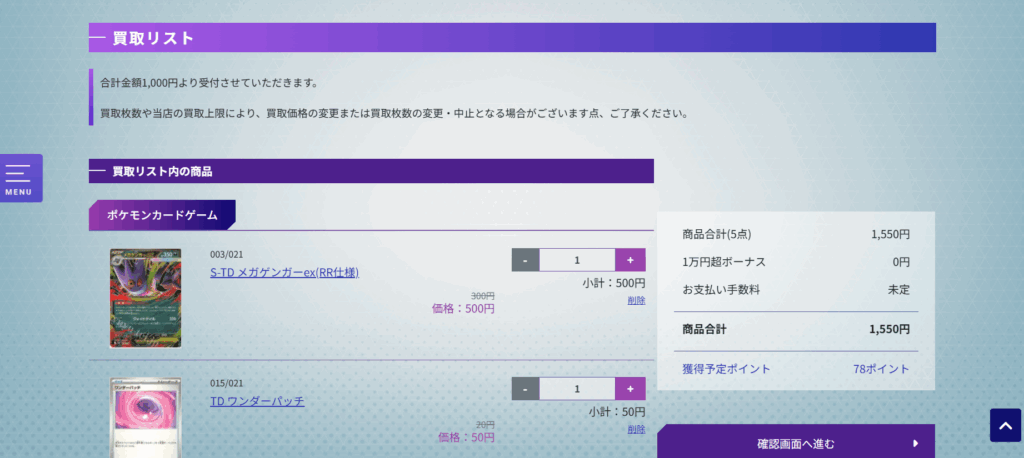Open the S-TD メガゲンガーex(RR仕様) link

point(285,272)
